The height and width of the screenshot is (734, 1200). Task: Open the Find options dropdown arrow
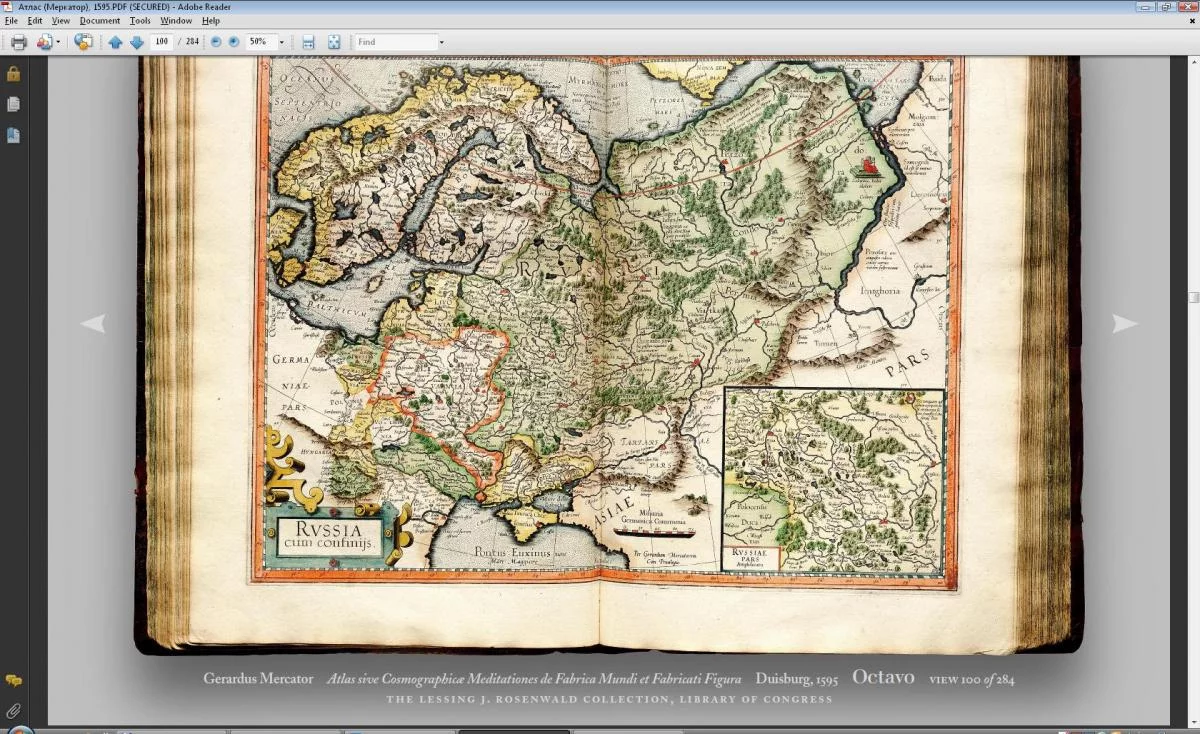pos(442,42)
